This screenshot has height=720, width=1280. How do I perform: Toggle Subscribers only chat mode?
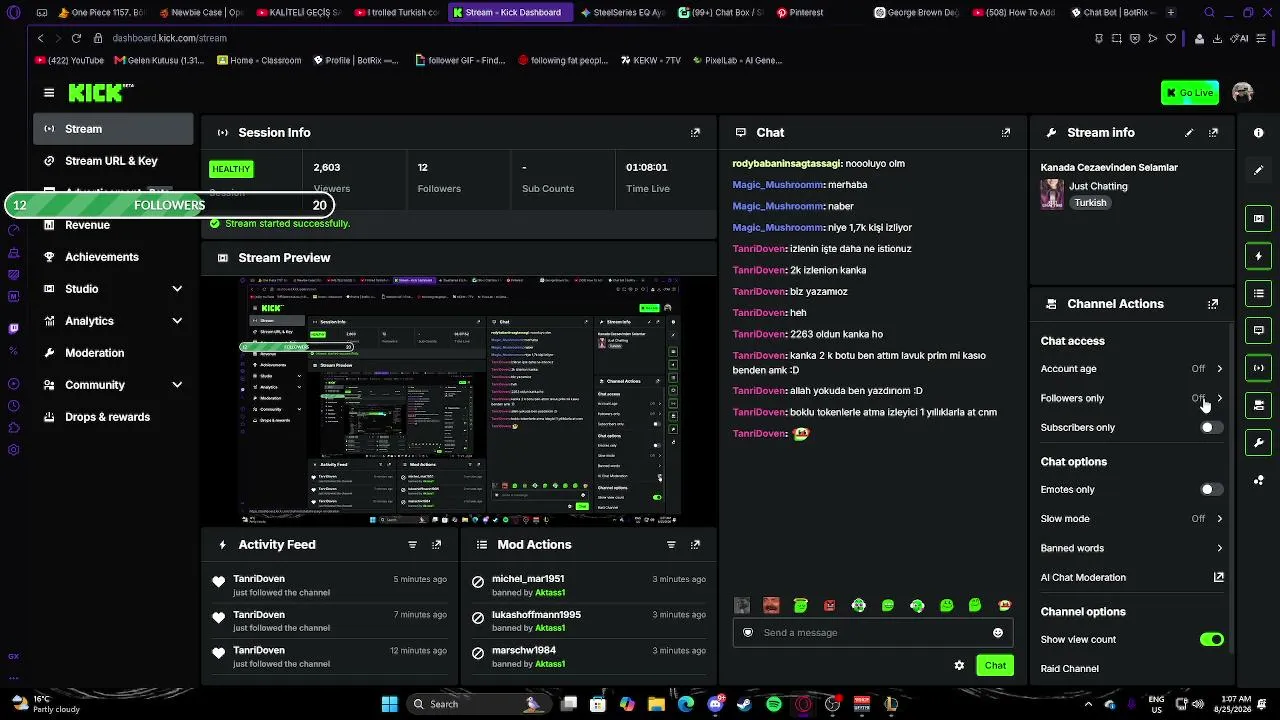(x=1211, y=428)
